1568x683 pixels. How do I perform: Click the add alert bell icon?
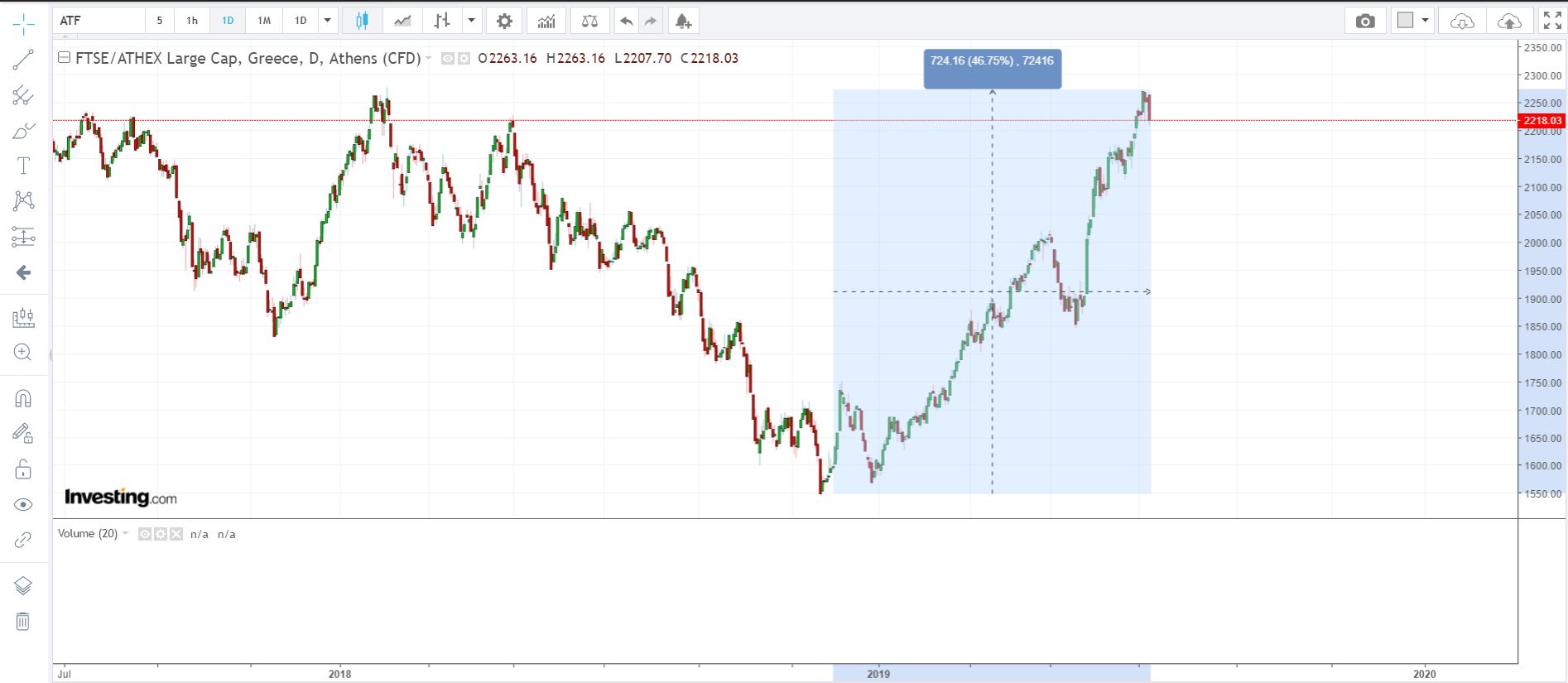coord(683,21)
